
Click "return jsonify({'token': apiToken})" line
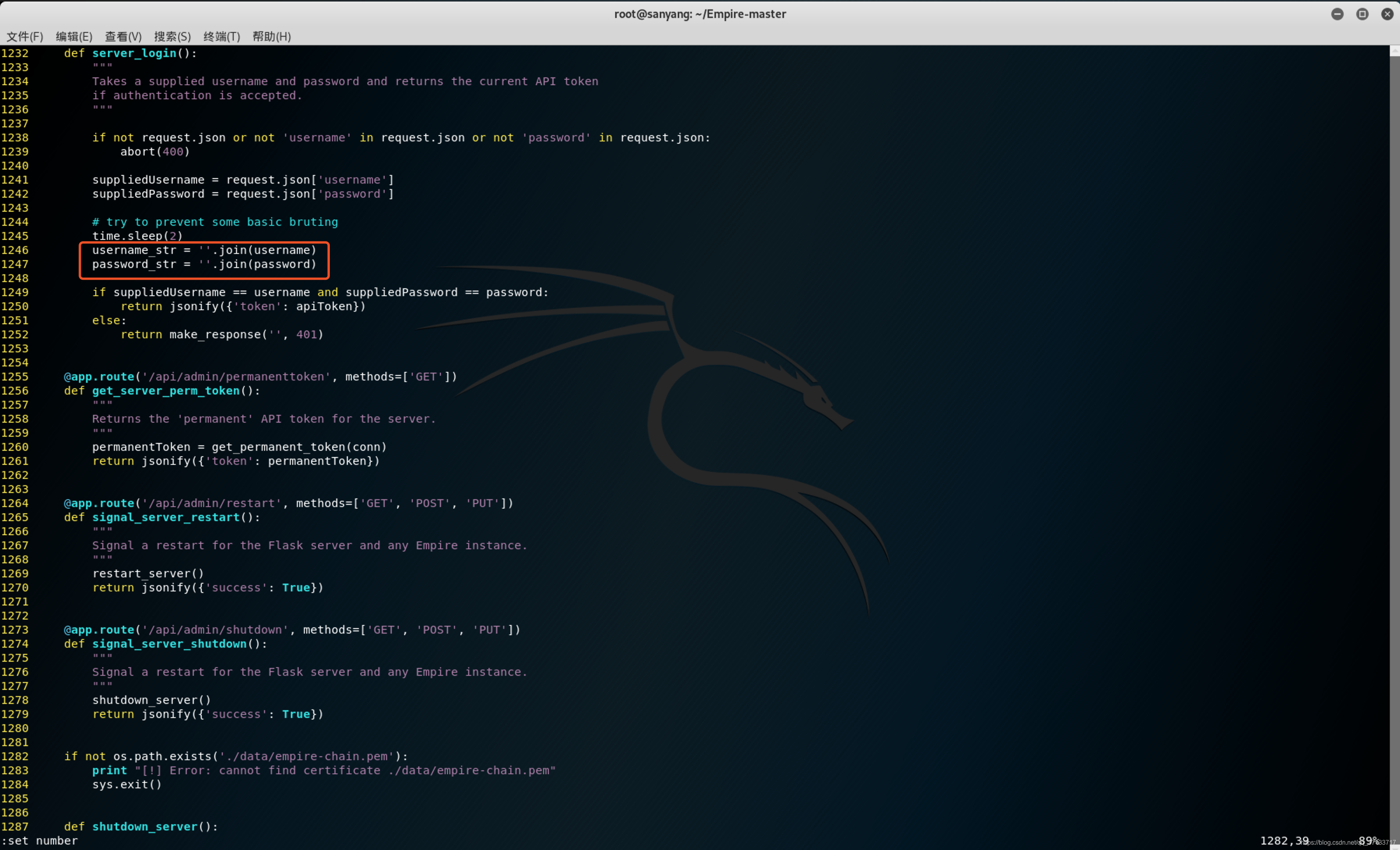tap(243, 306)
